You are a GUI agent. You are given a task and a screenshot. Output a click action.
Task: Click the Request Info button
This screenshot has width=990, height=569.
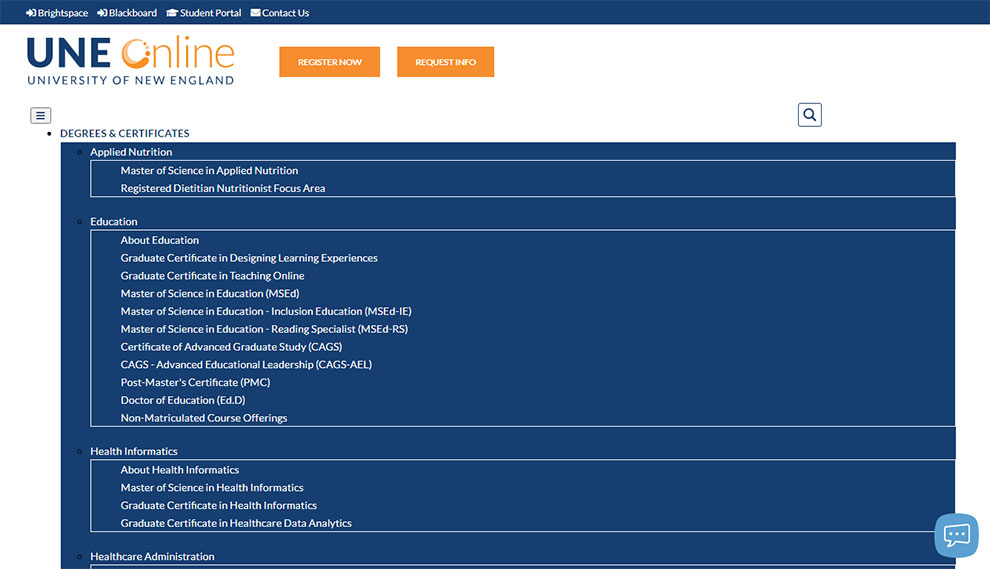coord(446,62)
